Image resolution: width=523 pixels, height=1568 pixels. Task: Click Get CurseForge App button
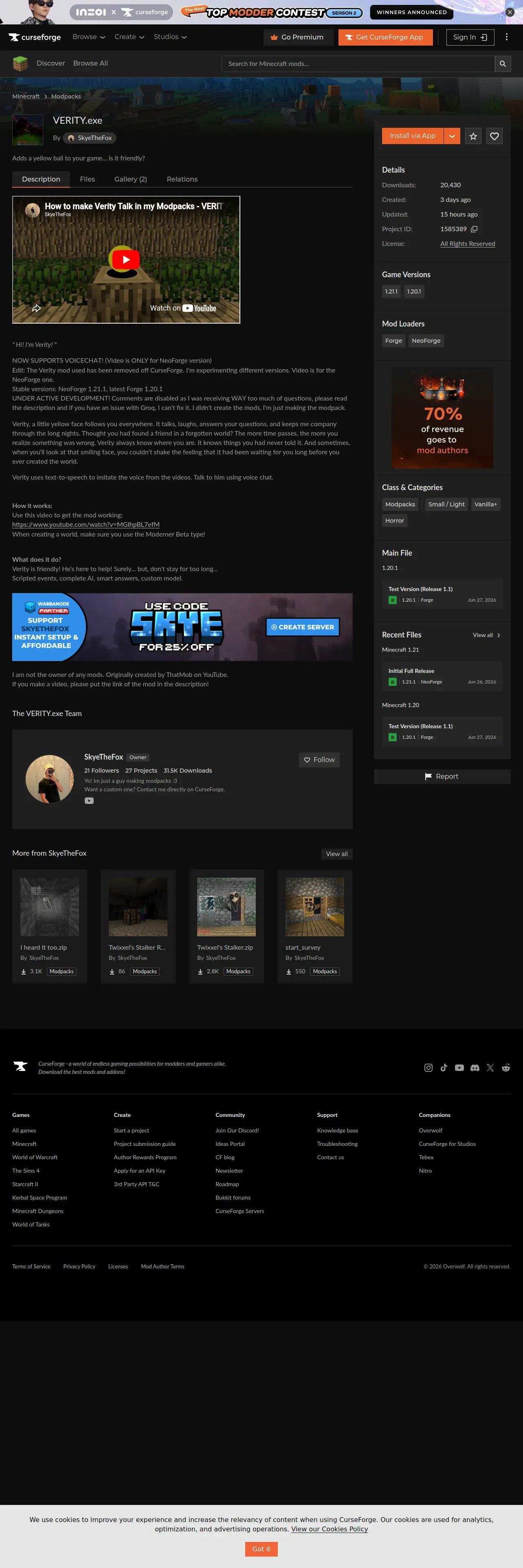[x=385, y=37]
